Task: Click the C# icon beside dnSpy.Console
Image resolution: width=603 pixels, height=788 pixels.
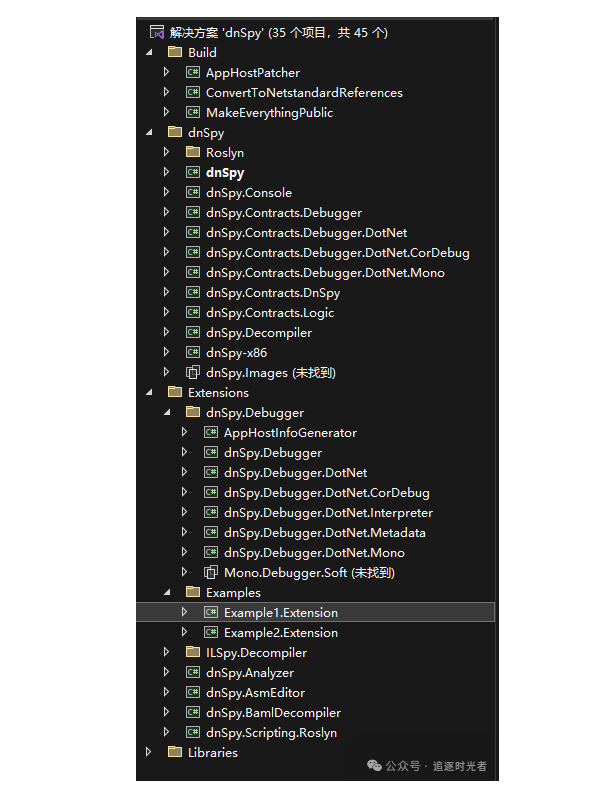Action: [193, 192]
